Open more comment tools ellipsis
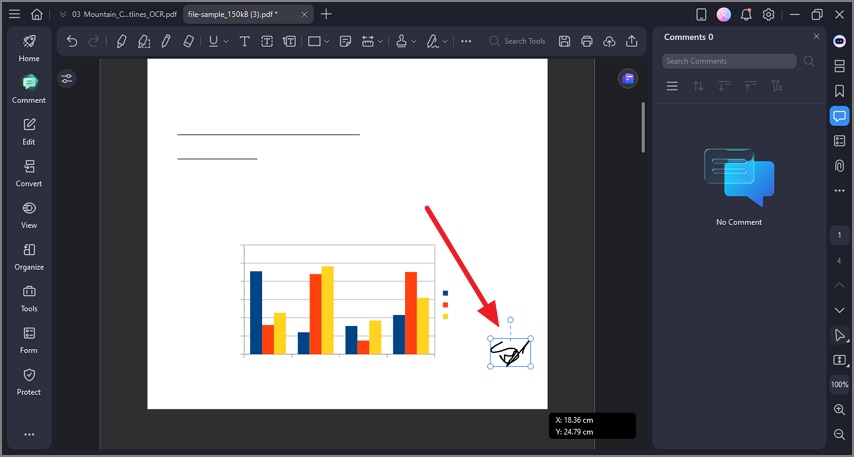This screenshot has height=457, width=854. (x=466, y=41)
